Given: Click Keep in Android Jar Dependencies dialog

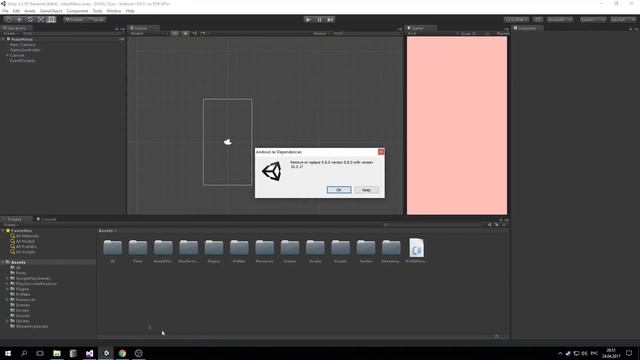Looking at the screenshot, I should click(x=367, y=190).
